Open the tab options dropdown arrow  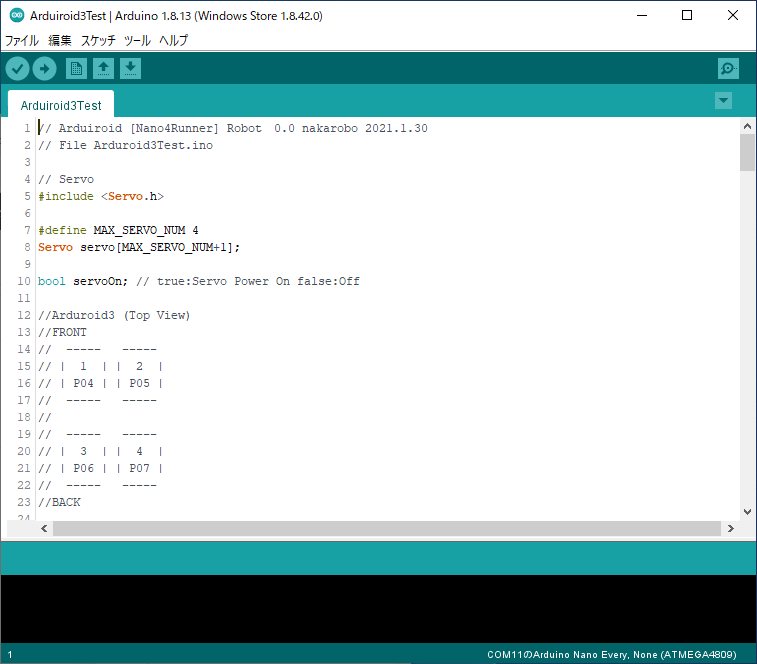click(723, 100)
